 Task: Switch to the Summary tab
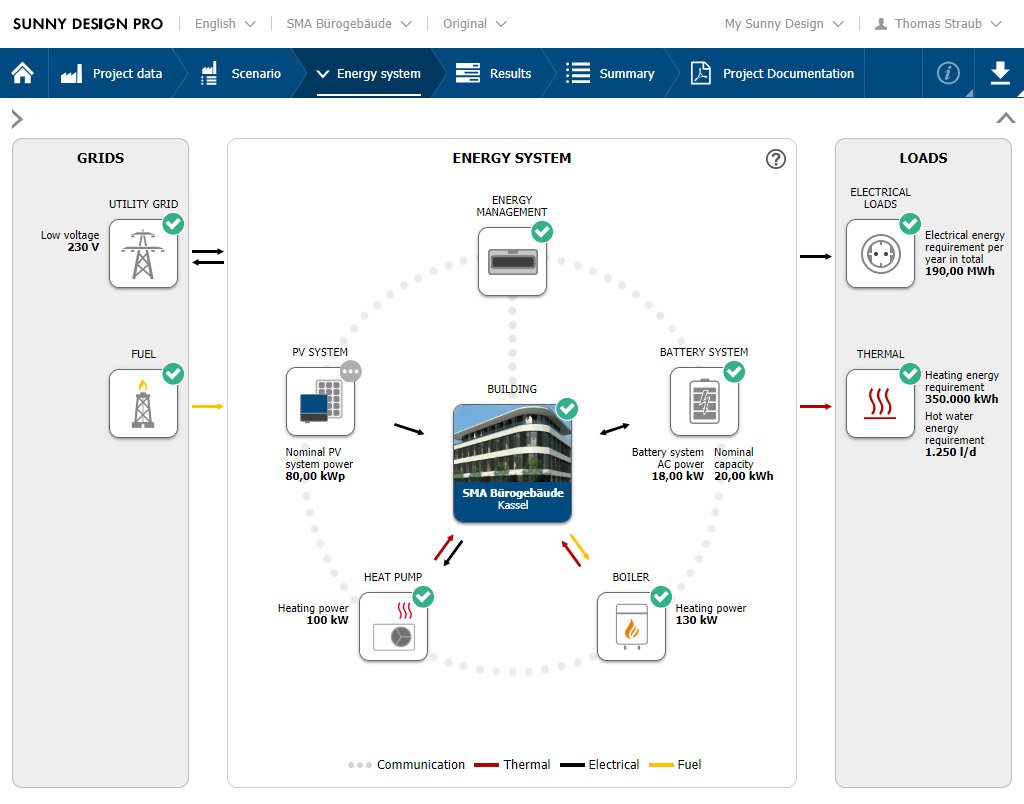(610, 73)
